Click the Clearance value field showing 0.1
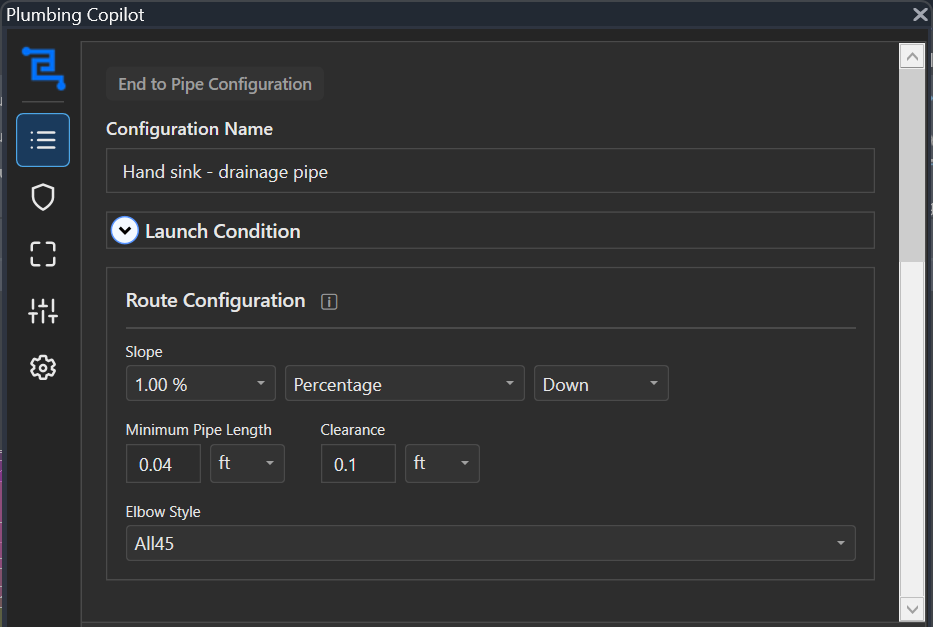This screenshot has width=933, height=627. click(x=357, y=463)
